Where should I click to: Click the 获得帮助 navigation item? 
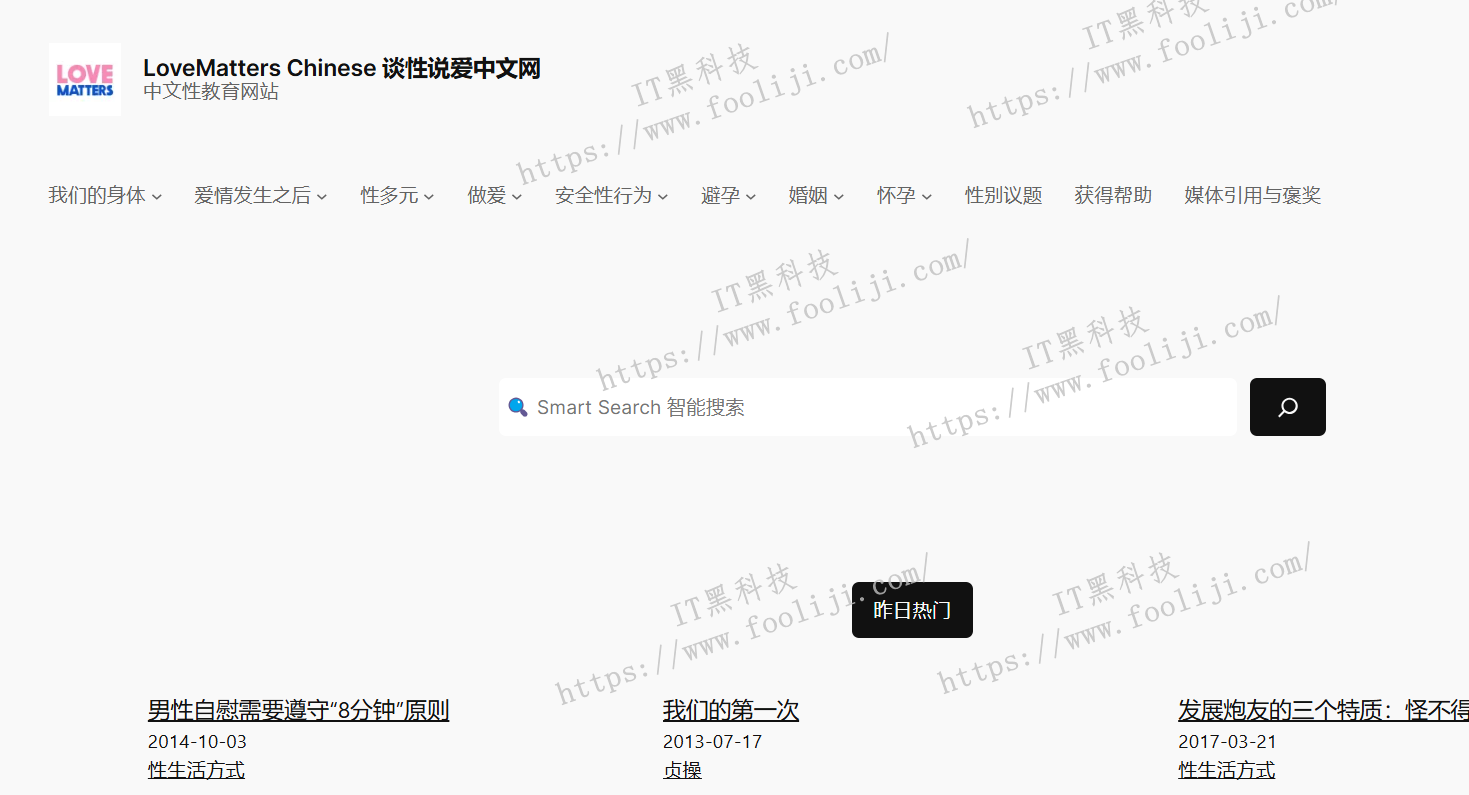1112,195
